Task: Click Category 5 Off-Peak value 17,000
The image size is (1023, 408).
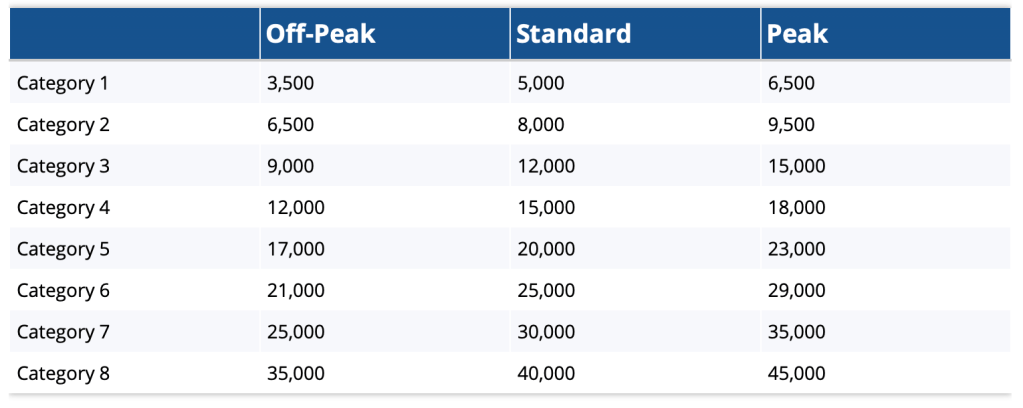Action: pyautogui.click(x=296, y=249)
